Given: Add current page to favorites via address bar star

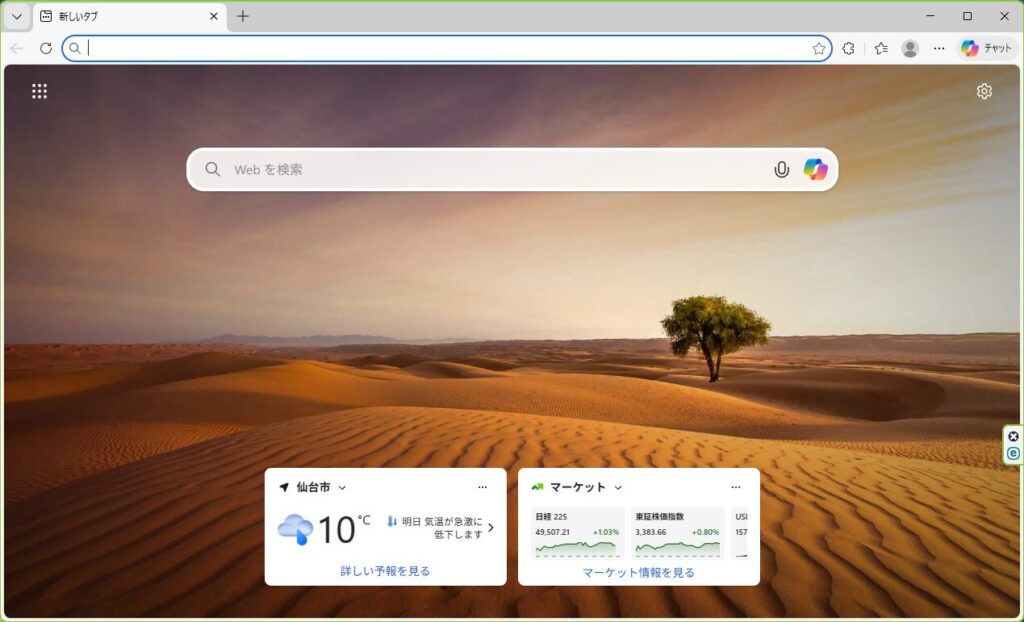Looking at the screenshot, I should 820,48.
